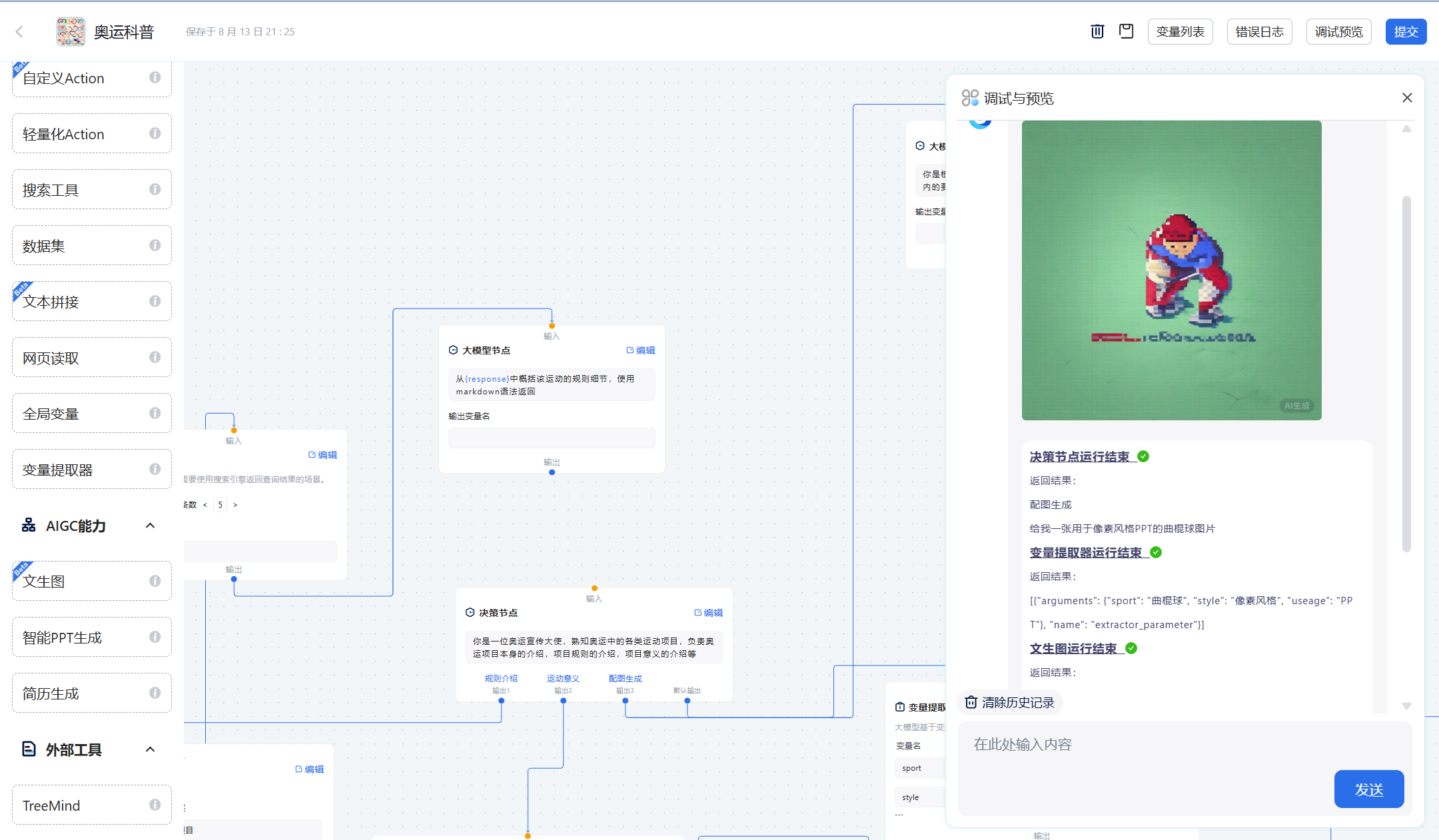Click the generated pixel hockey image

coord(1171,270)
